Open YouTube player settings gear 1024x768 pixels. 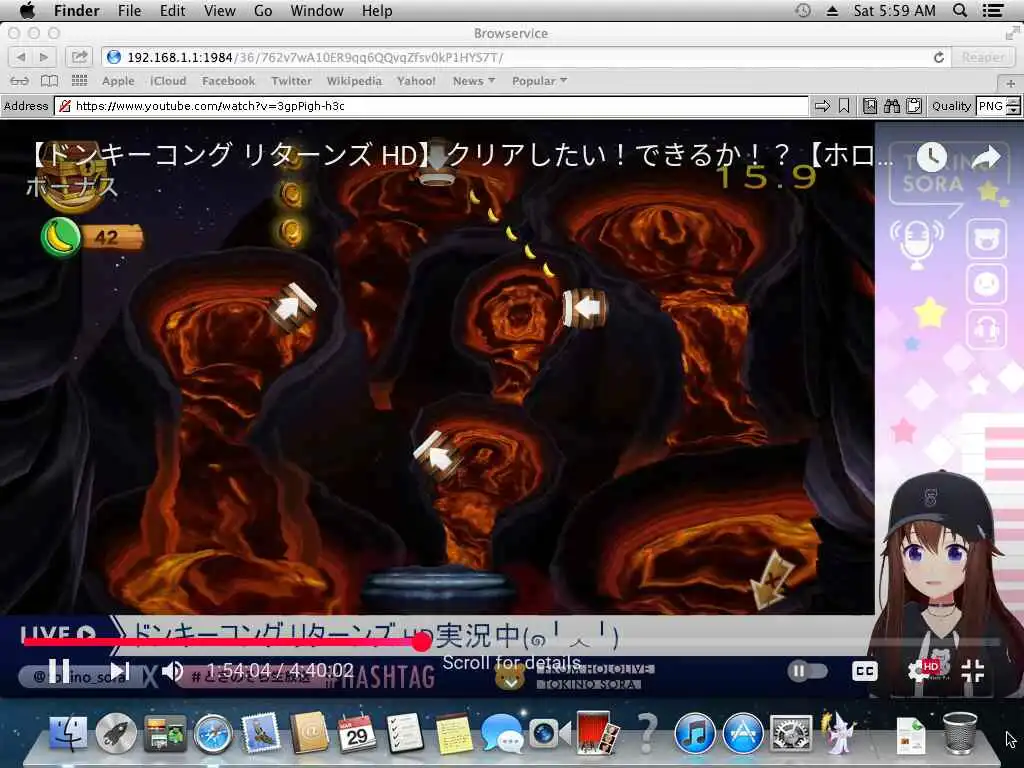click(x=920, y=671)
